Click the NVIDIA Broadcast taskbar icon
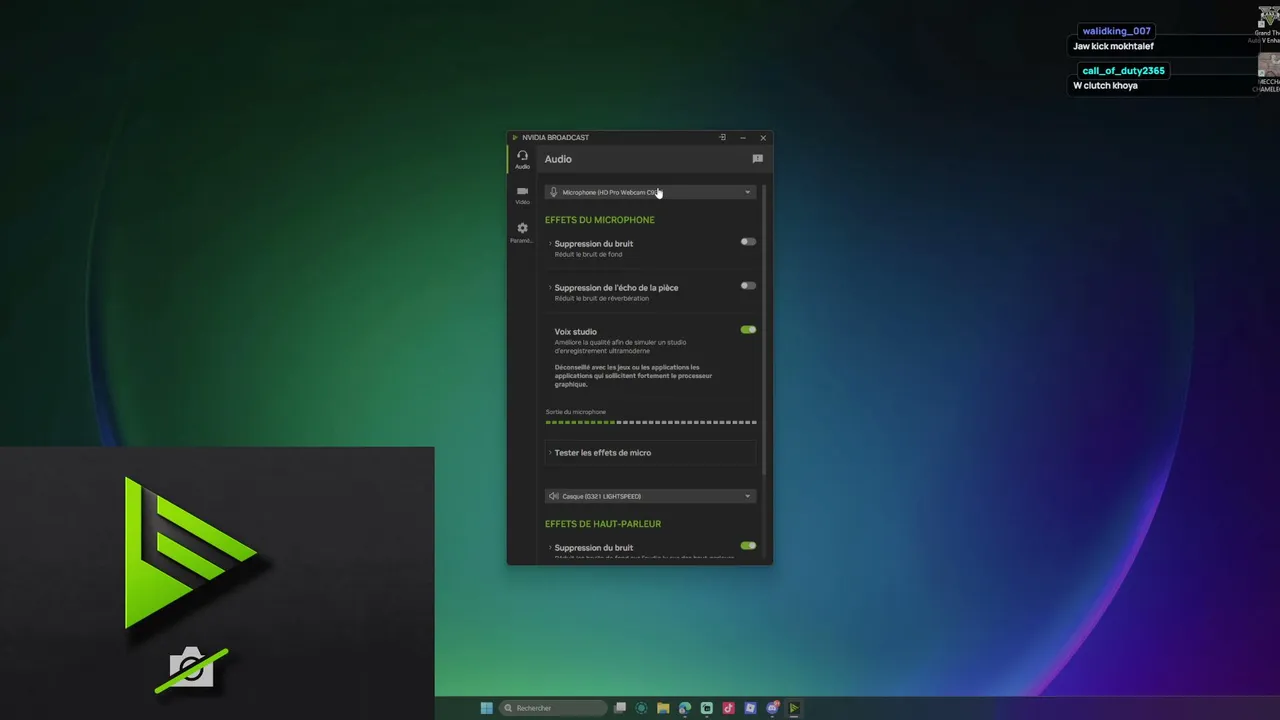 click(794, 708)
